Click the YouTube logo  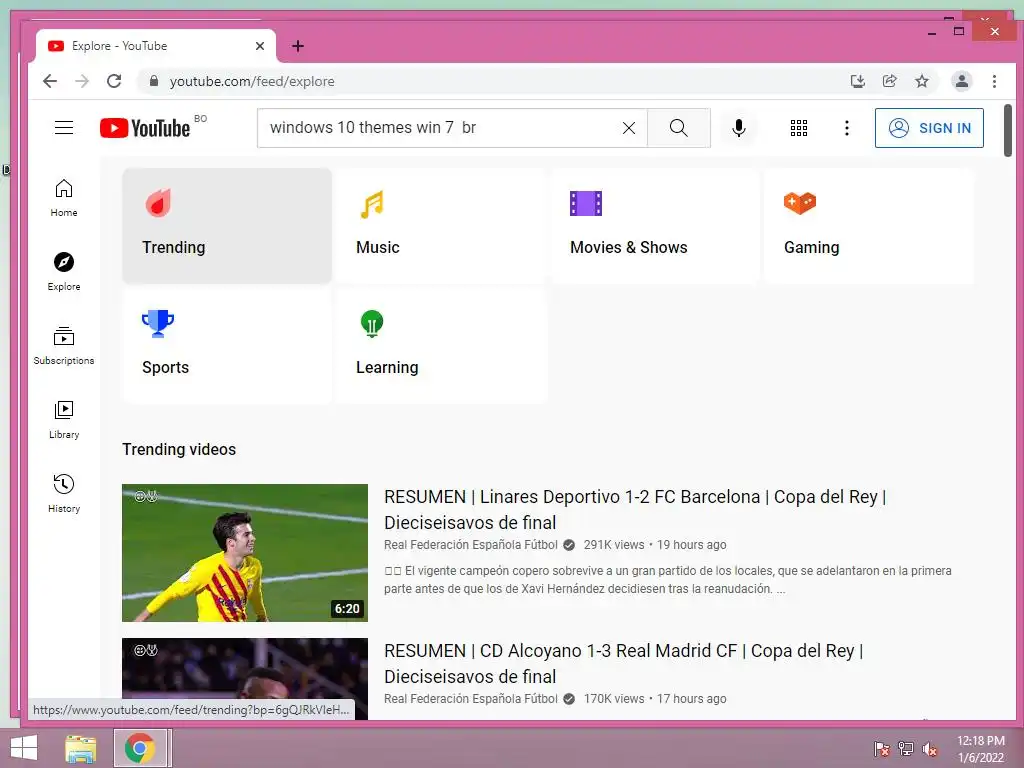145,128
